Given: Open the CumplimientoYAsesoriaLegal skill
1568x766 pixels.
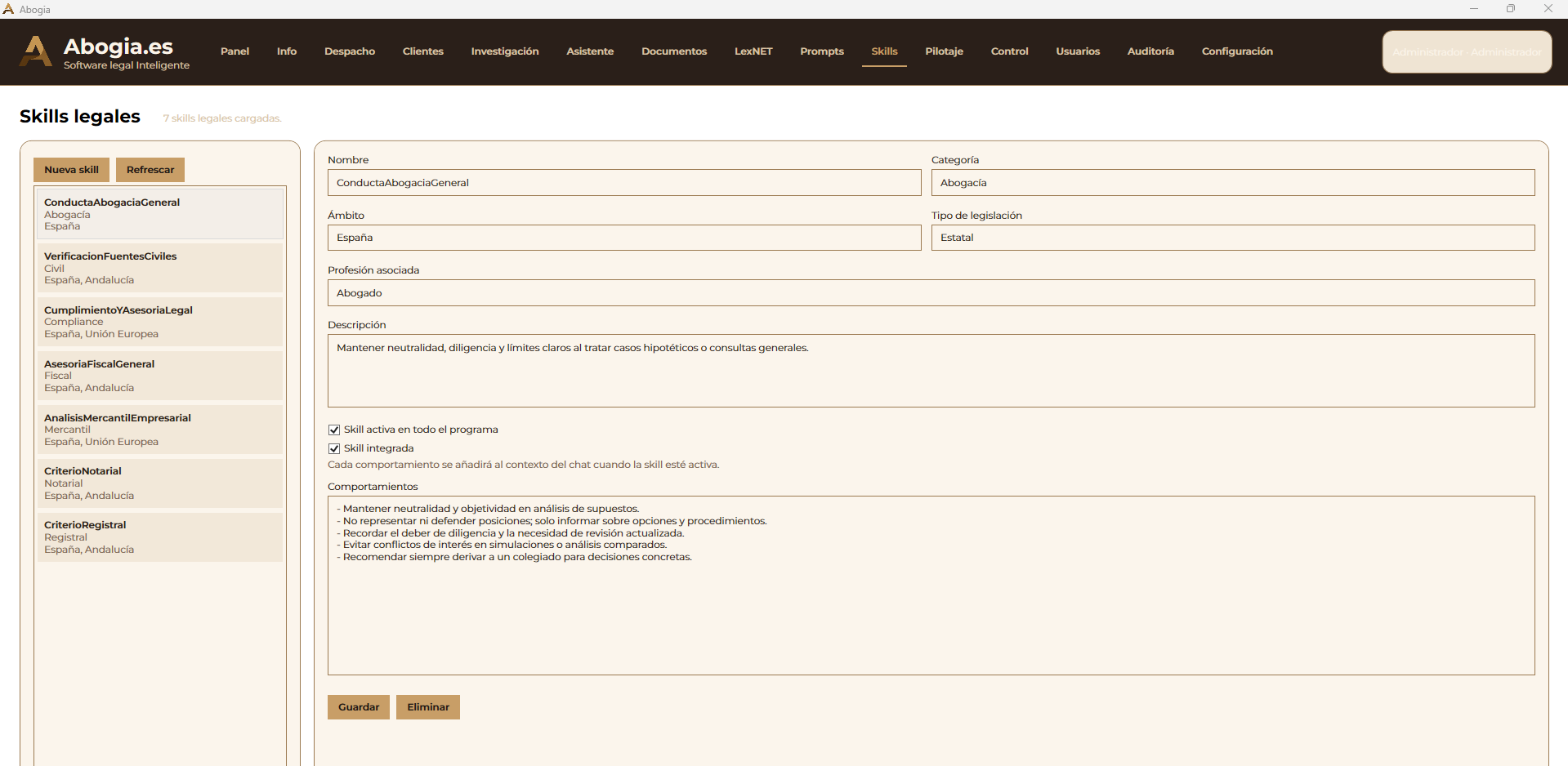Looking at the screenshot, I should pyautogui.click(x=159, y=322).
